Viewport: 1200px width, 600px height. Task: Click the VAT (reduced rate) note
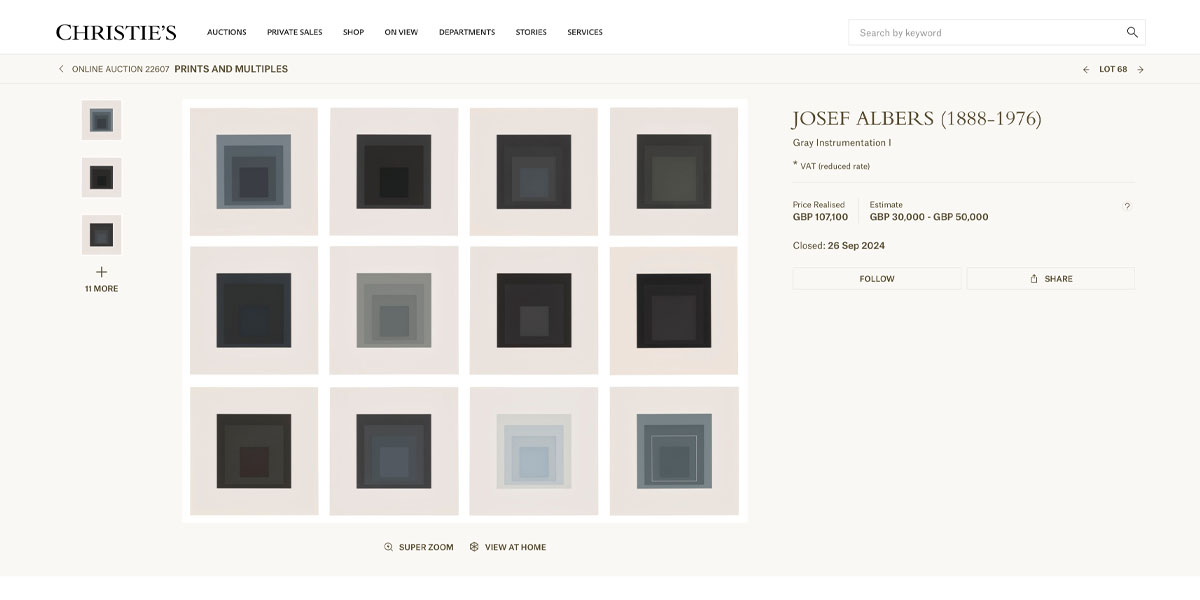[831, 166]
